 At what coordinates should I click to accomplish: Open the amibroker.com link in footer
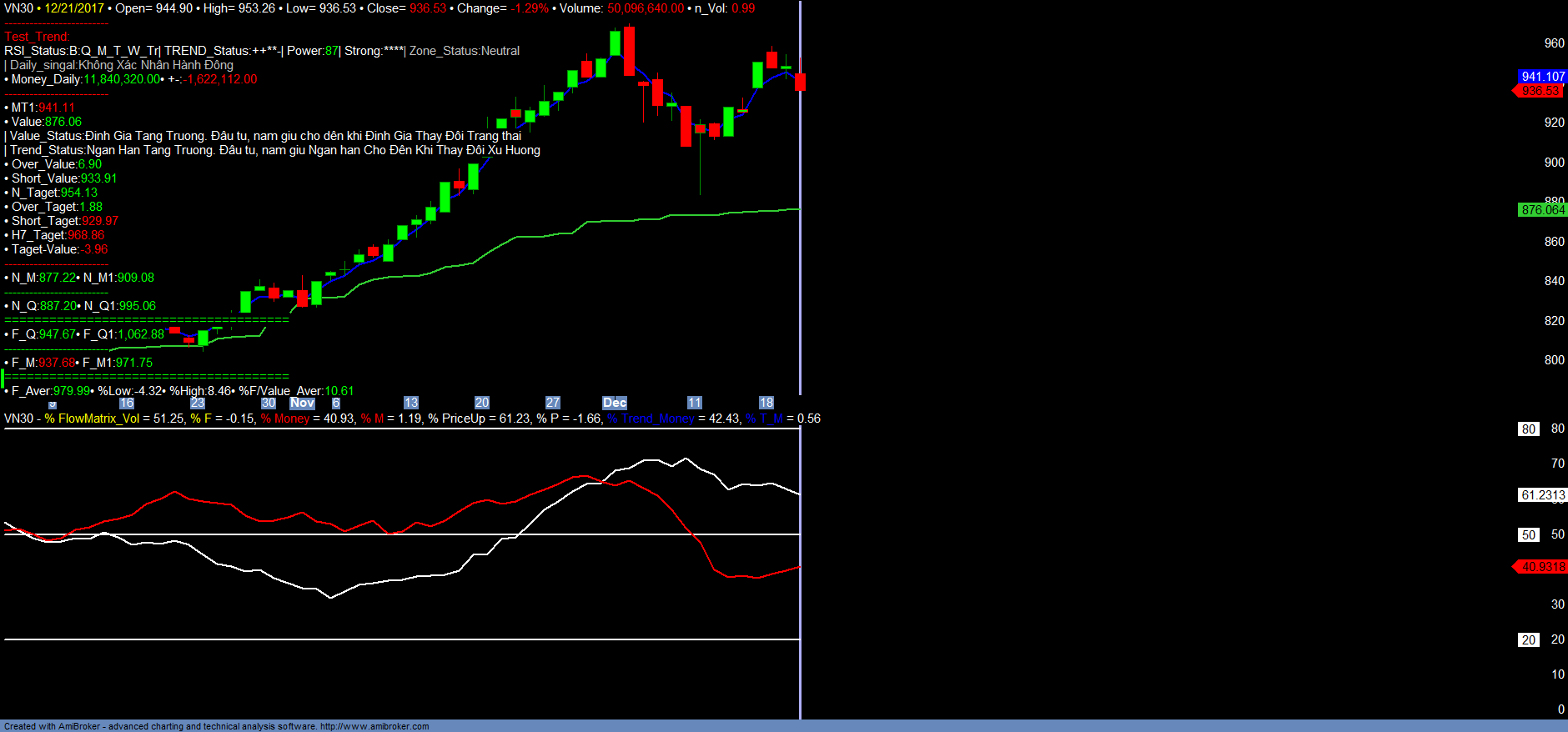(x=374, y=726)
